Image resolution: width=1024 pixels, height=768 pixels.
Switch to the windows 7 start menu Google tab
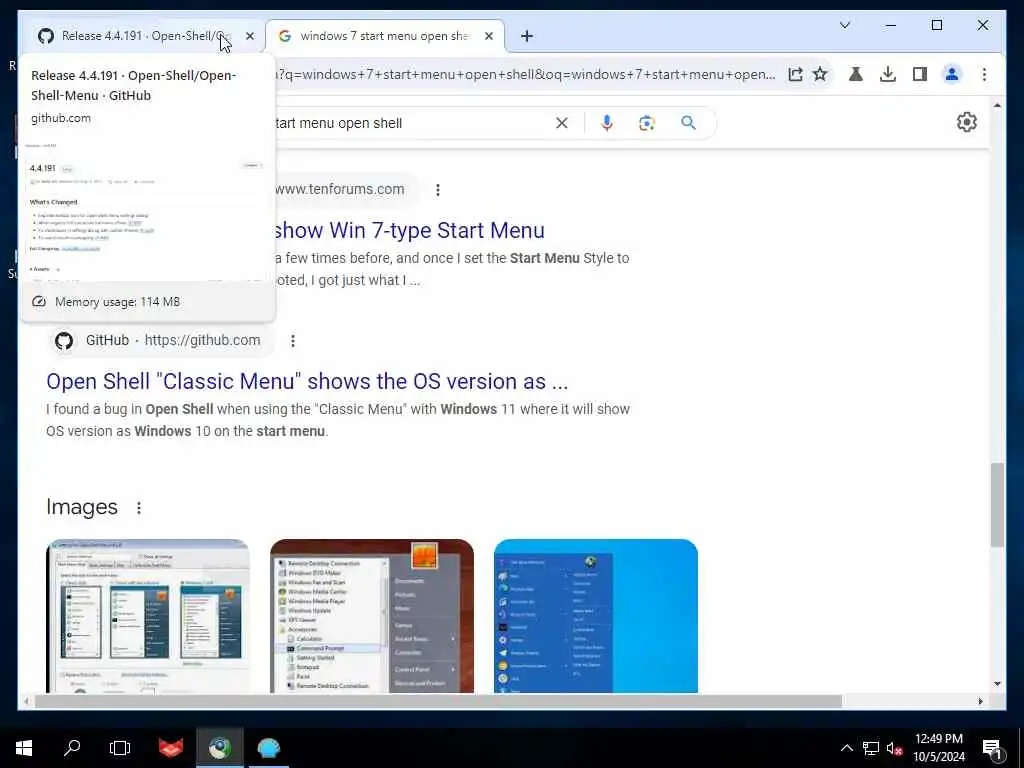tap(384, 36)
